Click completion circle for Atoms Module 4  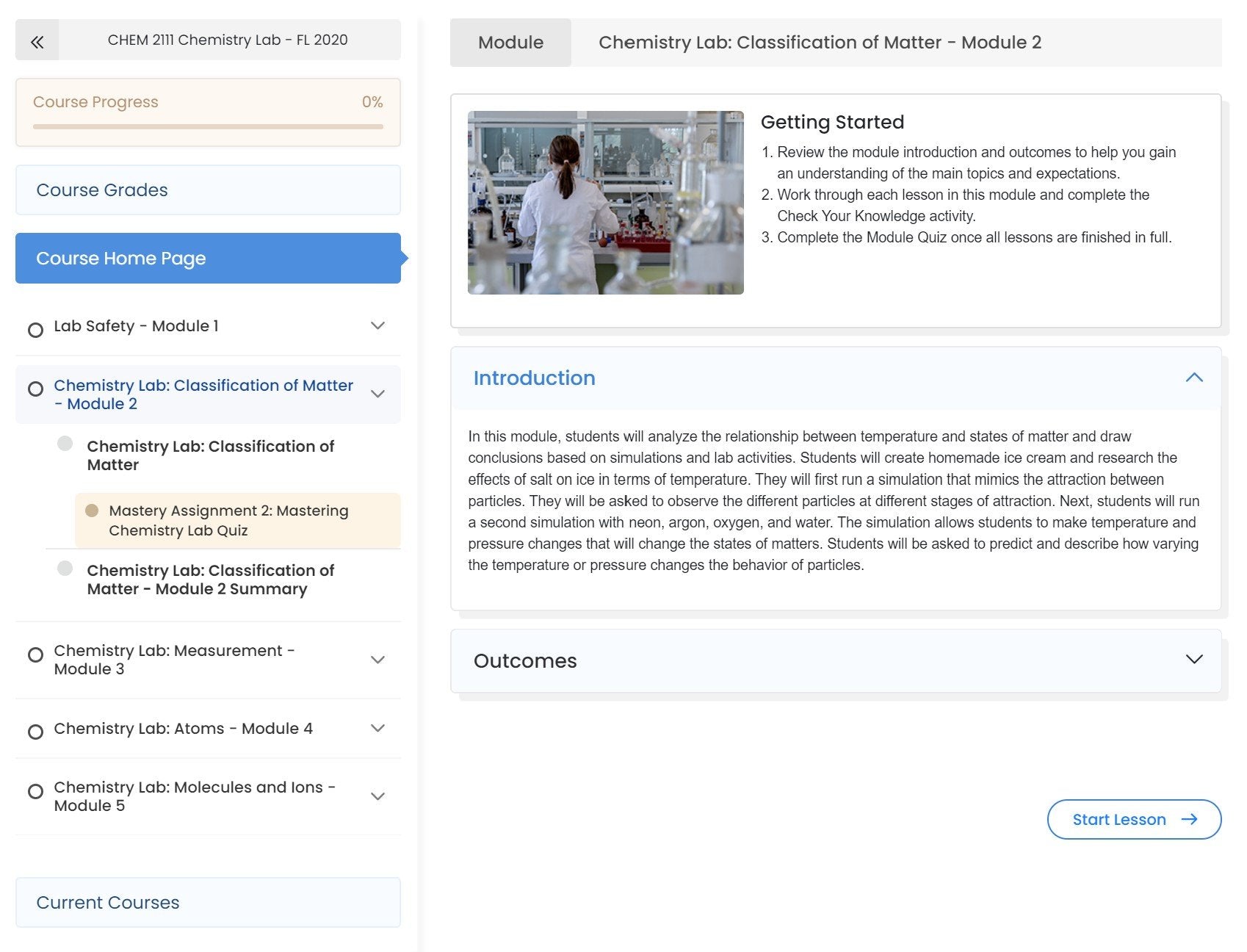click(x=35, y=732)
